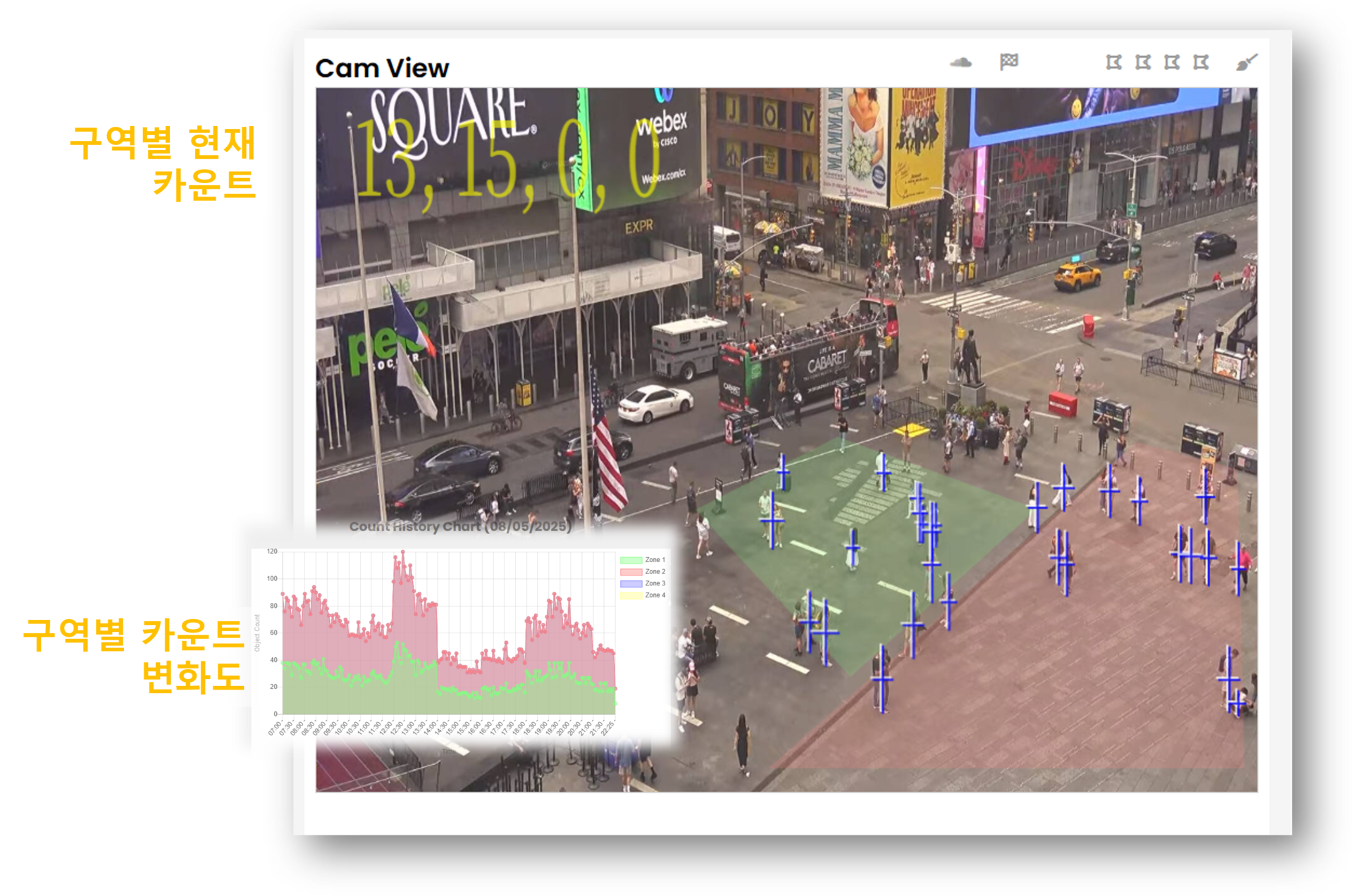
Task: Click the cloud icon in the Cam View header
Action: click(960, 63)
